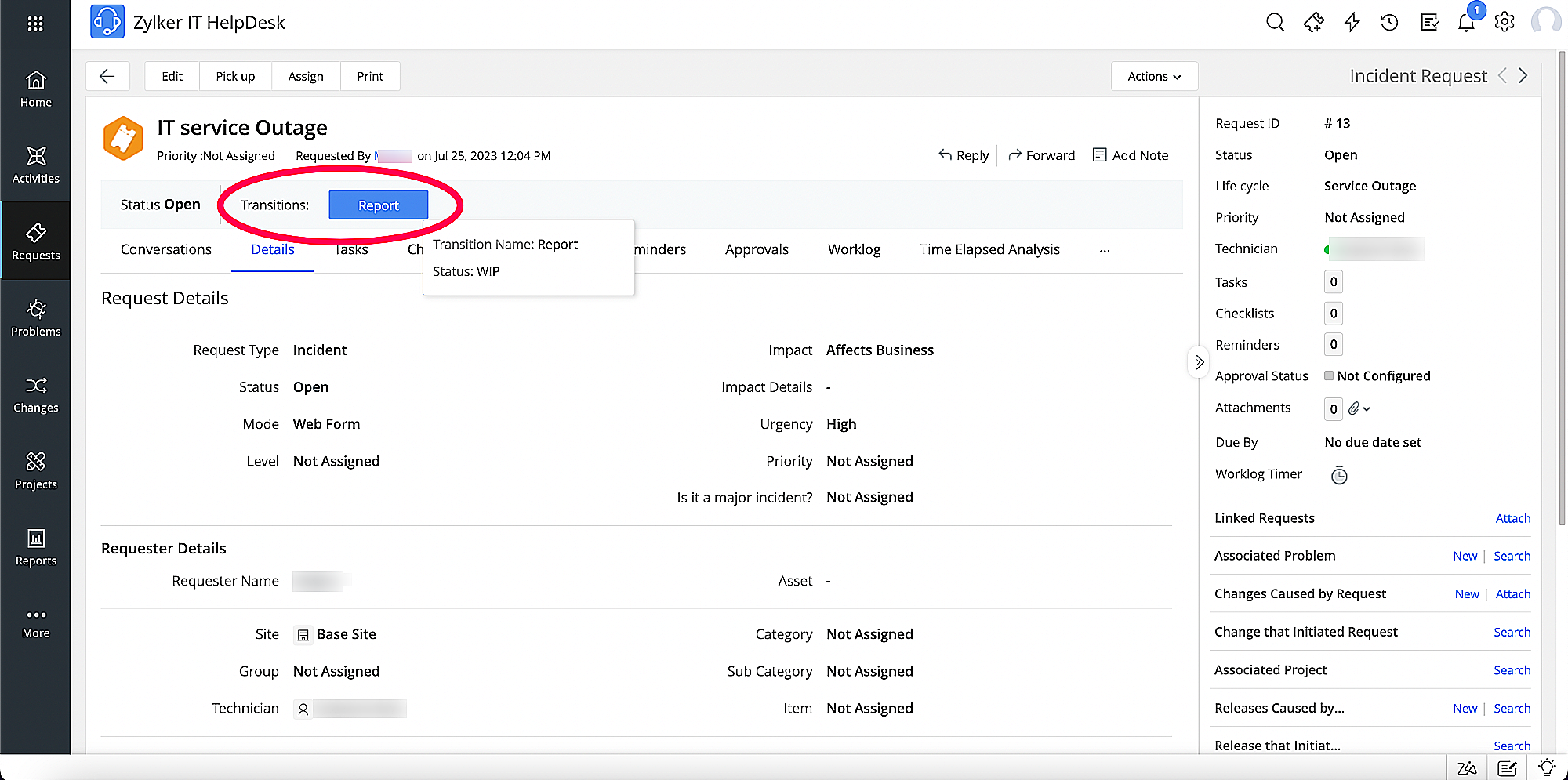Go to Home in sidebar

[36, 89]
